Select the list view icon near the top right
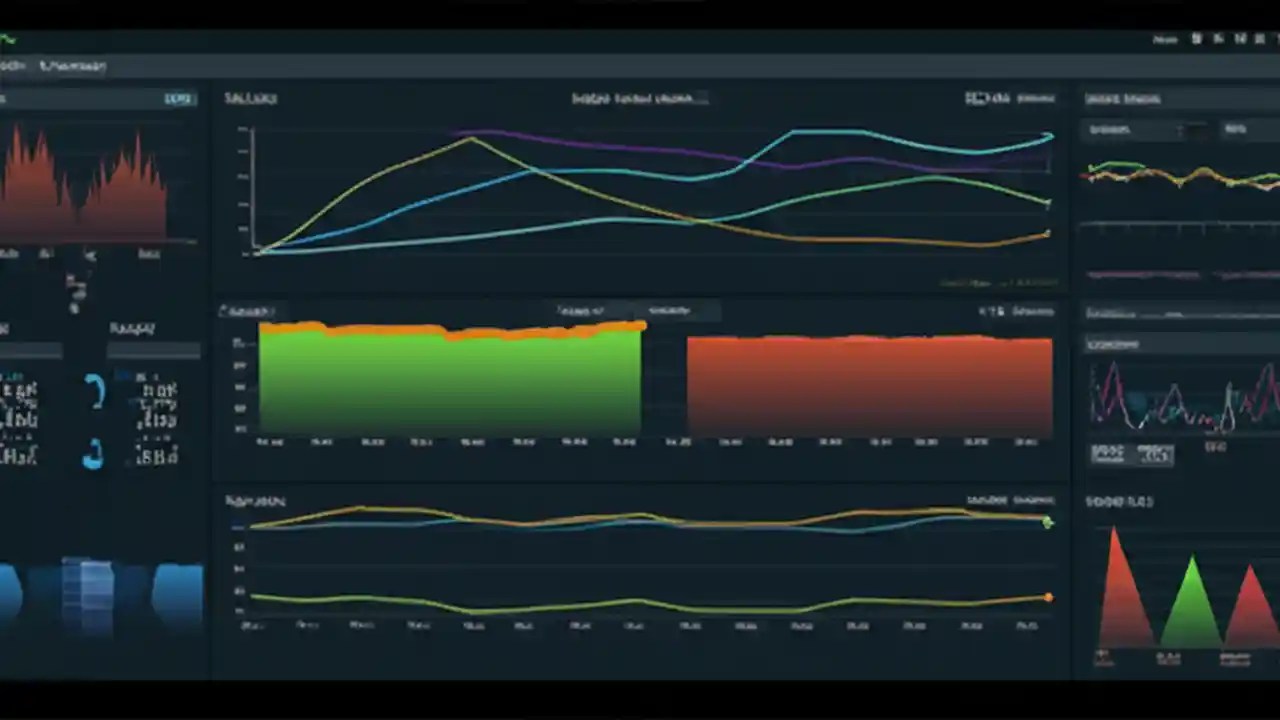This screenshot has height=720, width=1280. point(1218,38)
